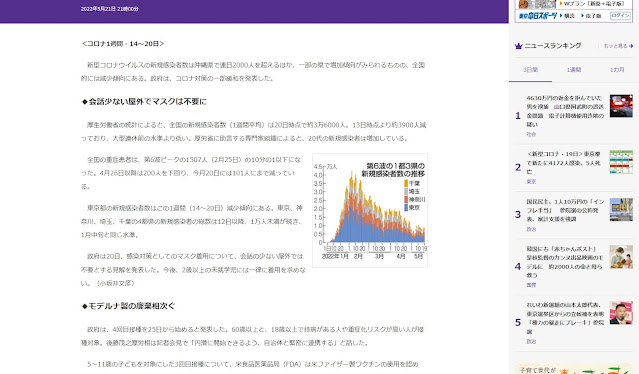Open rank 2 calendar table thumbnail
Screen dimensions: 639x374
click(621, 162)
